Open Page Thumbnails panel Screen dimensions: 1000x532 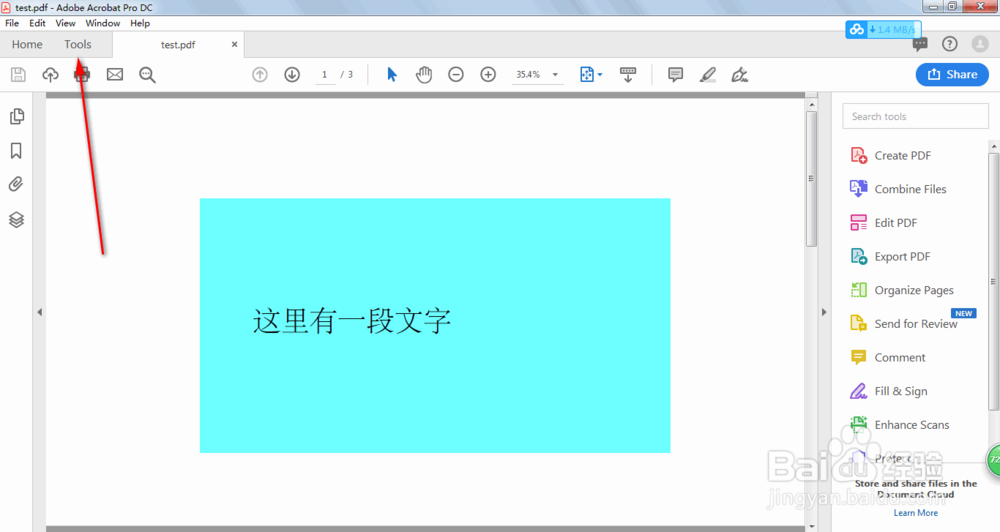17,116
